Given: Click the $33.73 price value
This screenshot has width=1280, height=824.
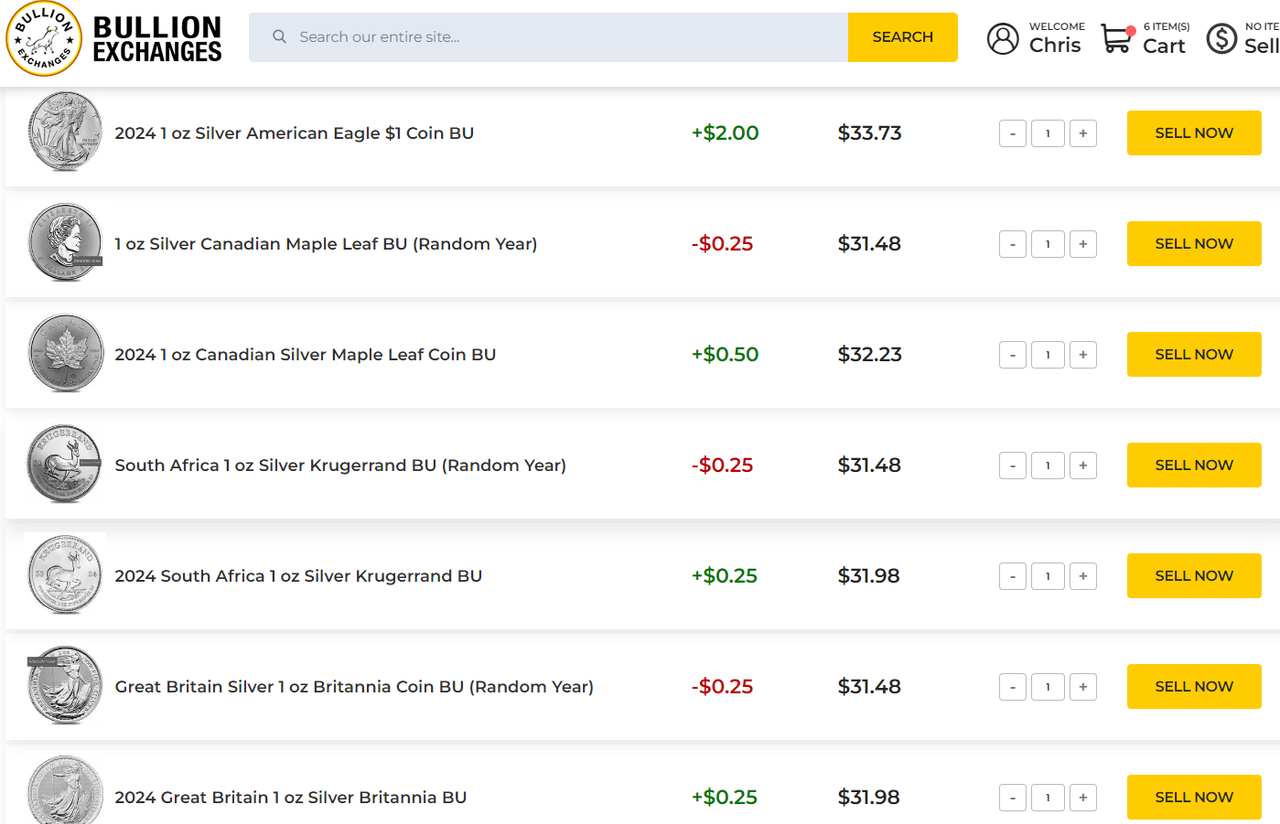Looking at the screenshot, I should pyautogui.click(x=870, y=133).
